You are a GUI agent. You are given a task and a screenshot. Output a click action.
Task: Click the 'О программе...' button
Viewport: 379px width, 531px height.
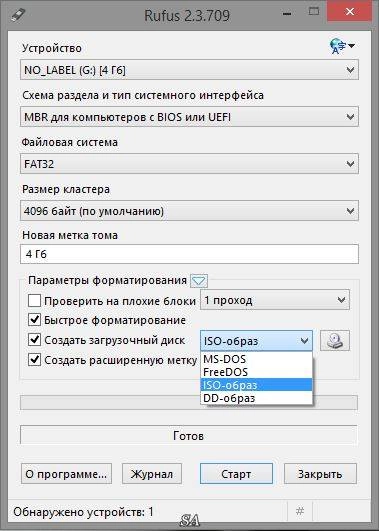click(66, 473)
